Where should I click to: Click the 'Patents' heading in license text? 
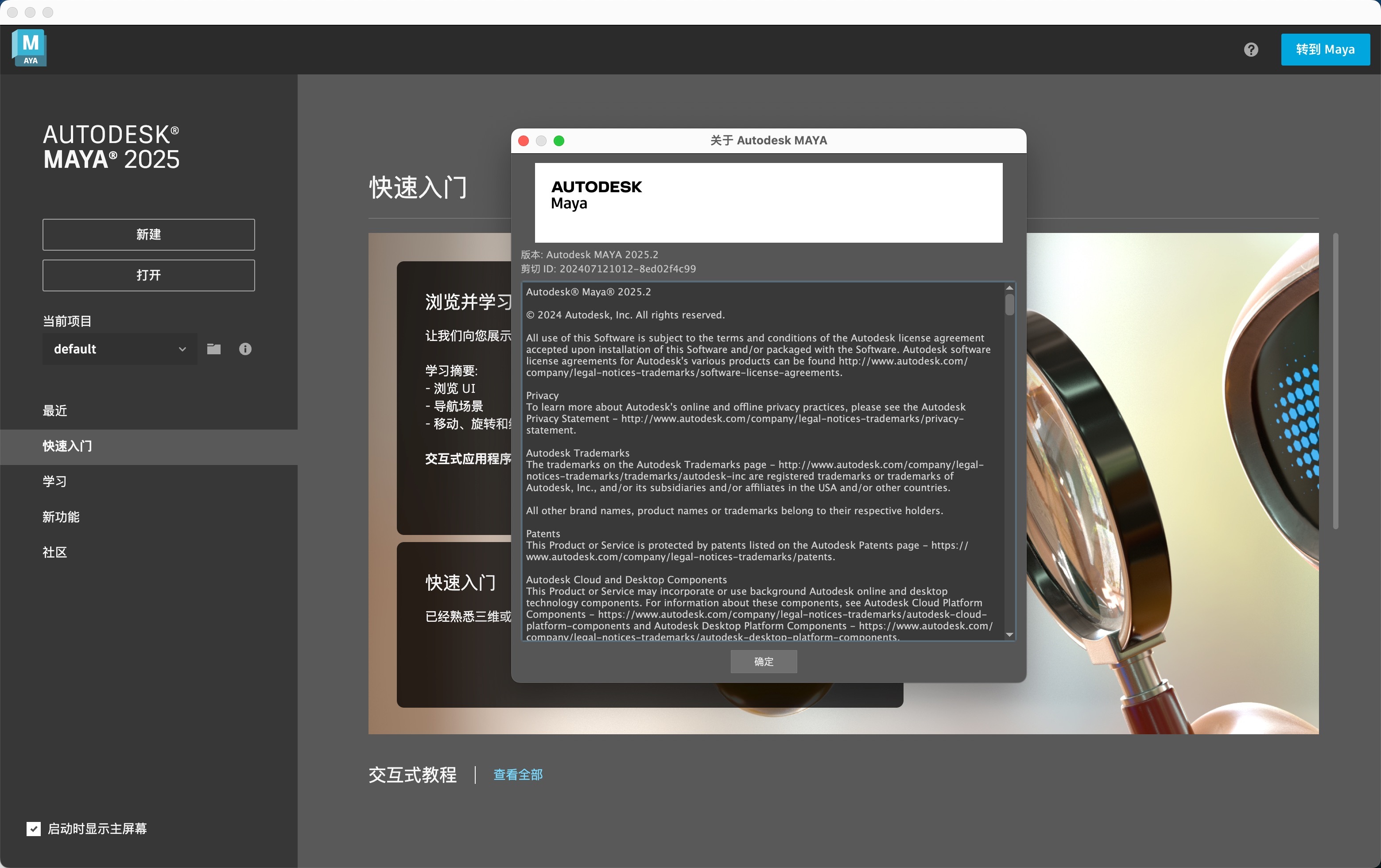click(543, 534)
